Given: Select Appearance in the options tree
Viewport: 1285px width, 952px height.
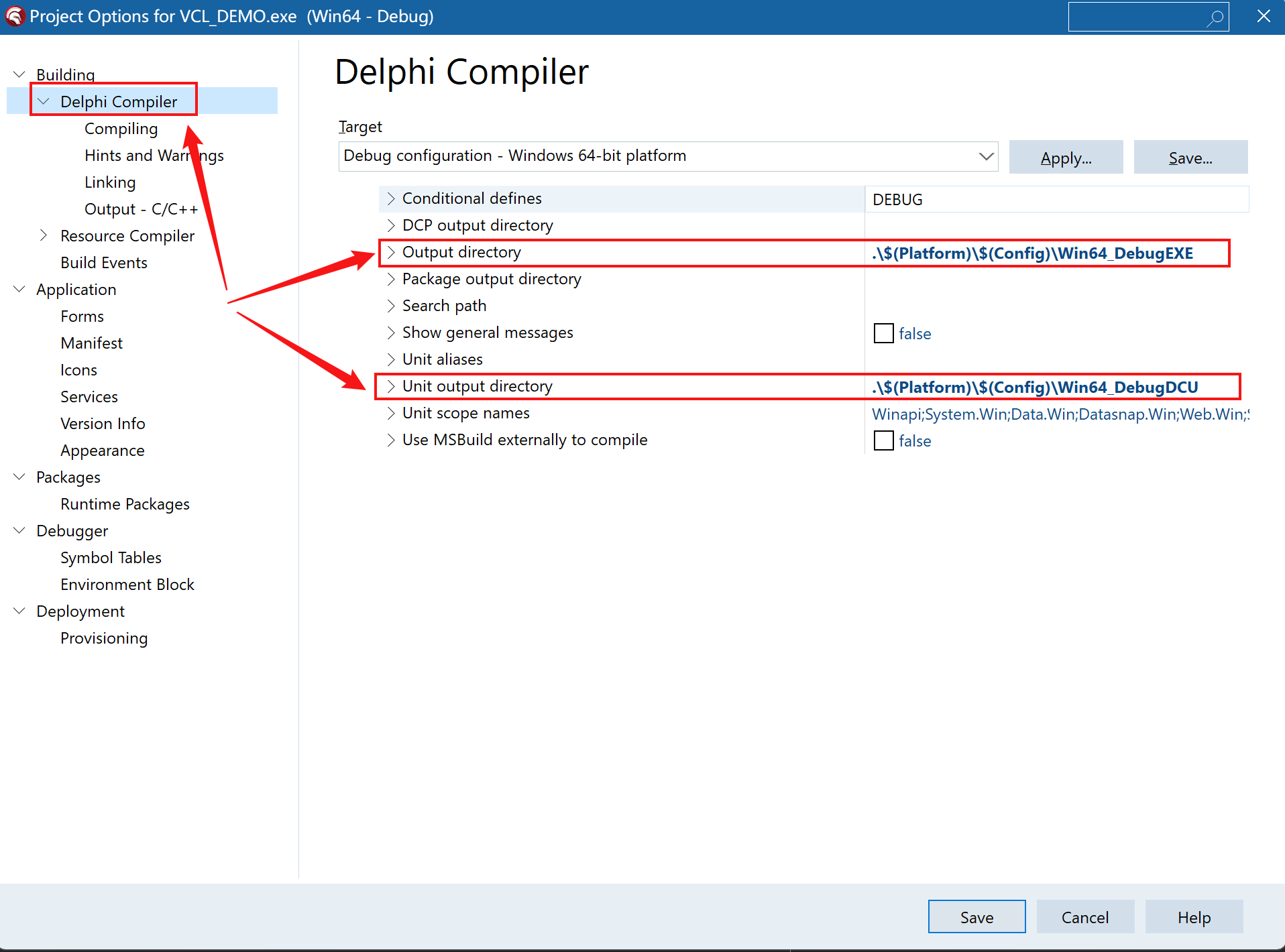Looking at the screenshot, I should tap(103, 451).
